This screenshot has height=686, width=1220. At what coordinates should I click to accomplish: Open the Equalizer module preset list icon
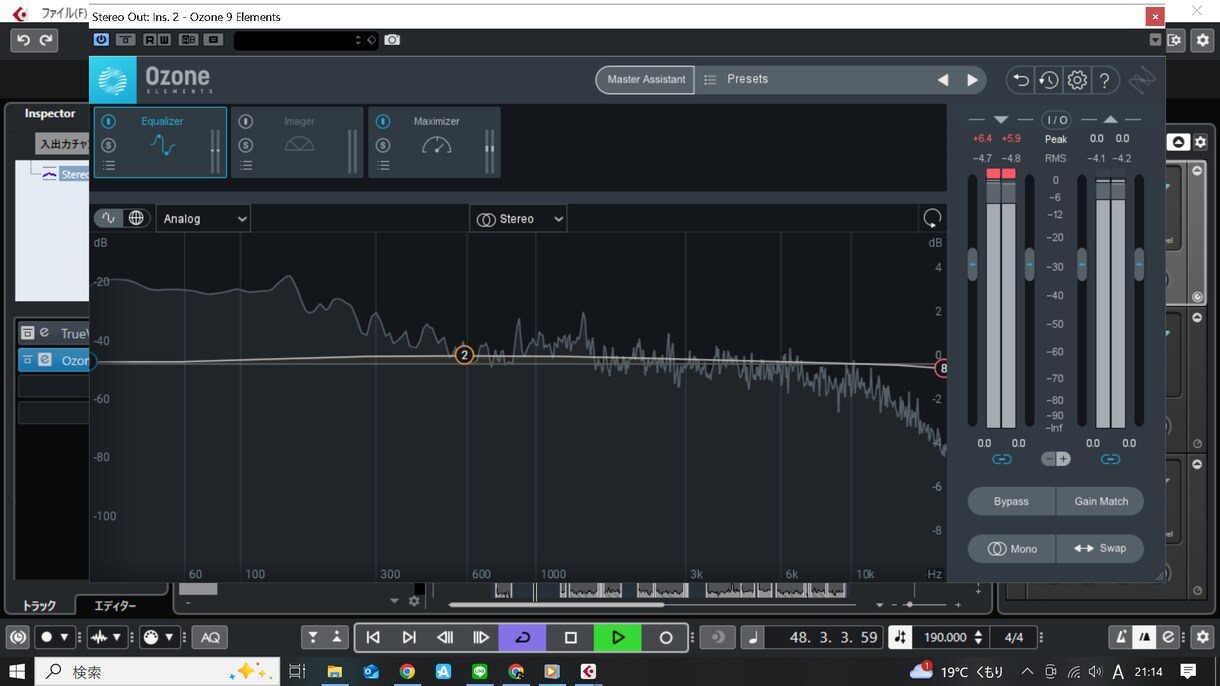109,166
